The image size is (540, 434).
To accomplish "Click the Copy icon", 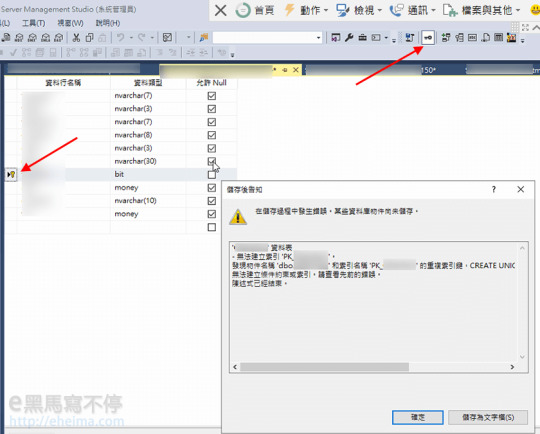I will pos(90,38).
